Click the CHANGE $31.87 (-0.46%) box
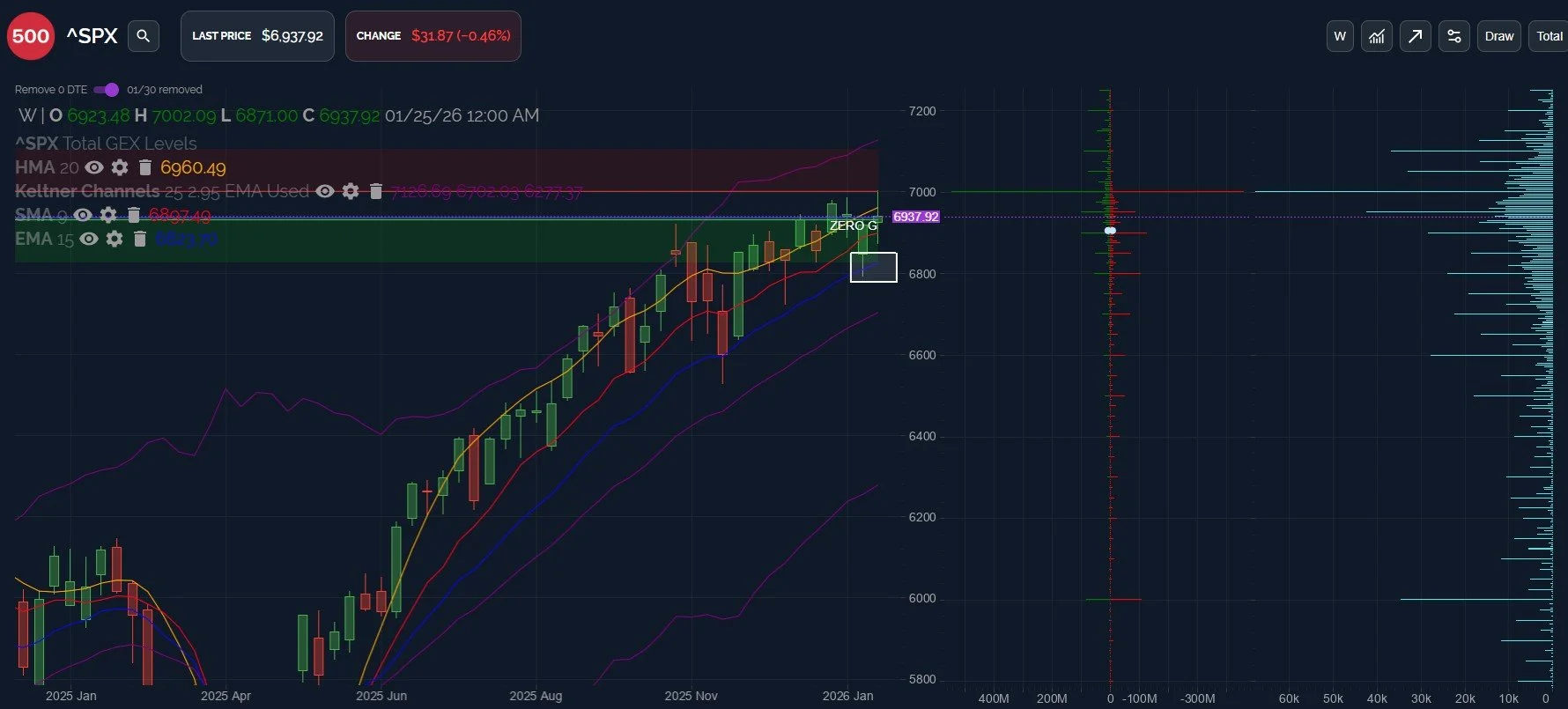Viewport: 1568px width, 709px height. point(433,36)
